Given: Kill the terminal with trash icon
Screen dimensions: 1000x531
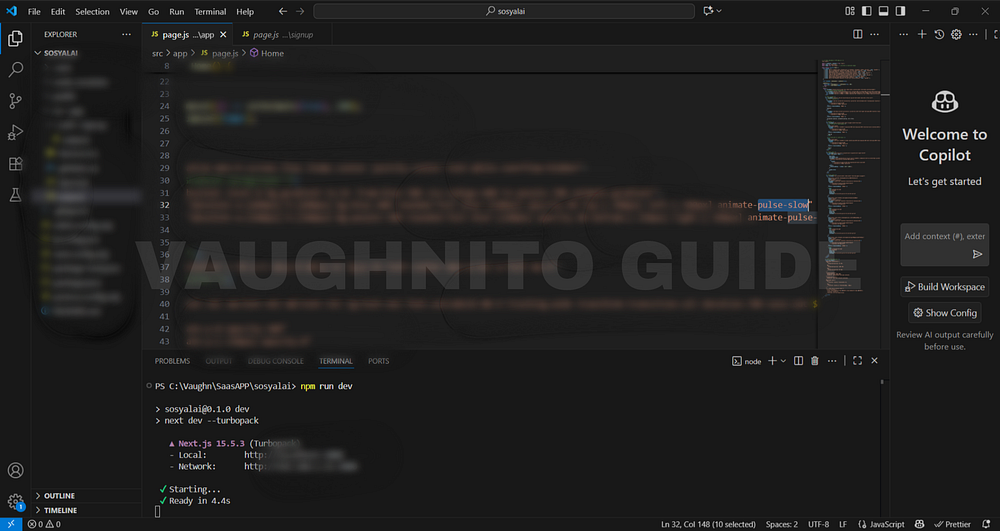Looking at the screenshot, I should tap(814, 361).
